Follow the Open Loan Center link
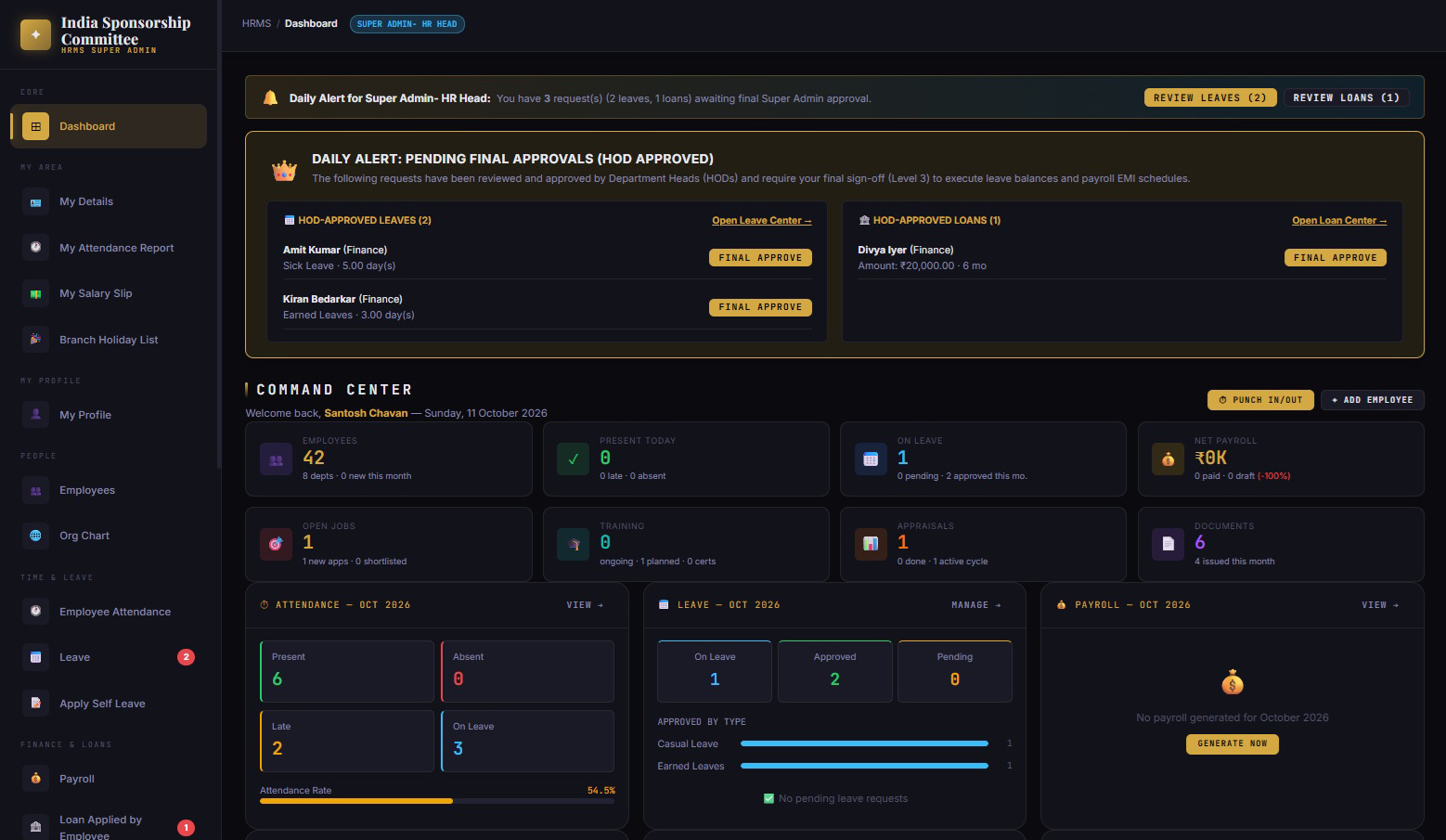Image resolution: width=1446 pixels, height=840 pixels. point(1339,221)
